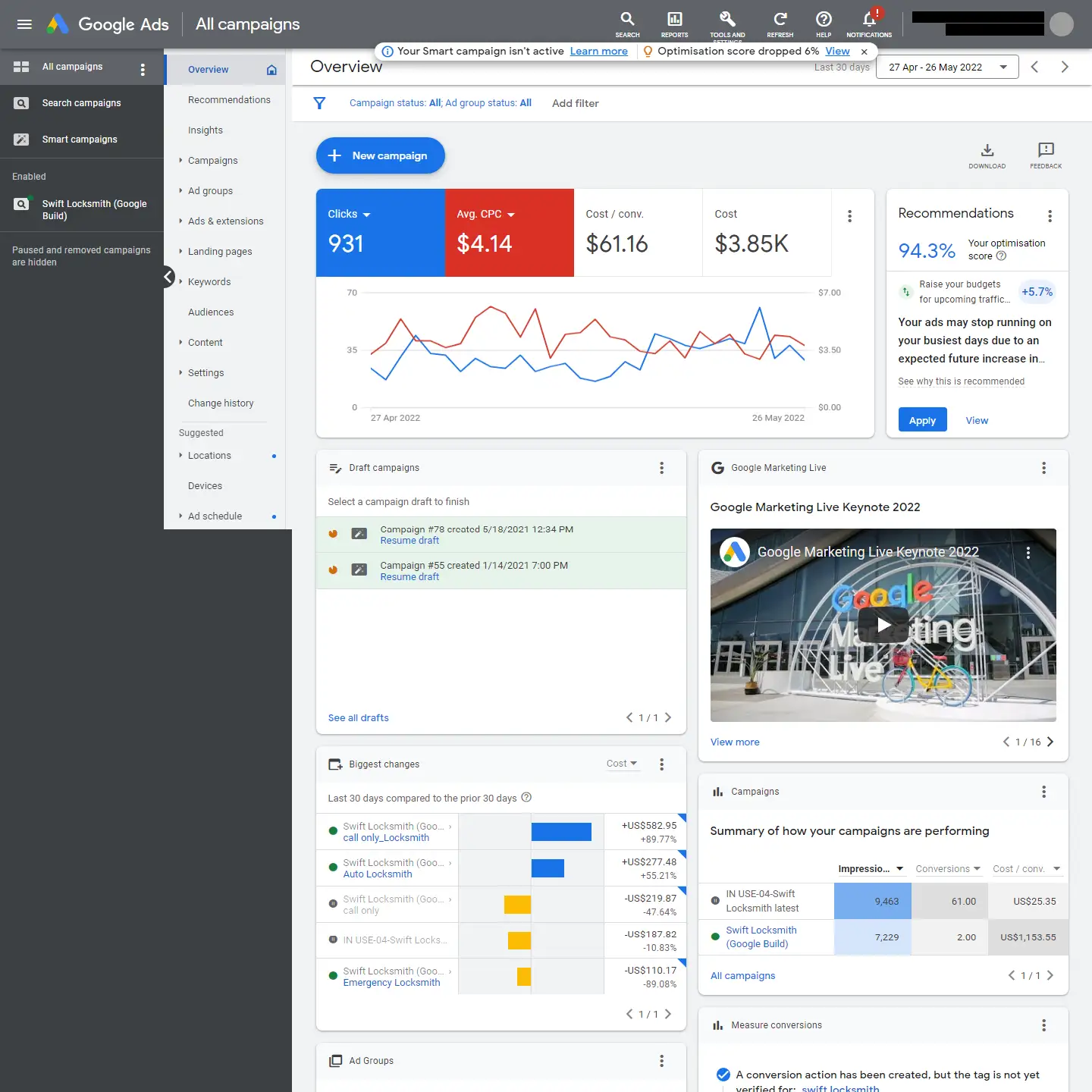Open the Search magnifier tool
Screen dimensions: 1092x1092
pyautogui.click(x=627, y=24)
